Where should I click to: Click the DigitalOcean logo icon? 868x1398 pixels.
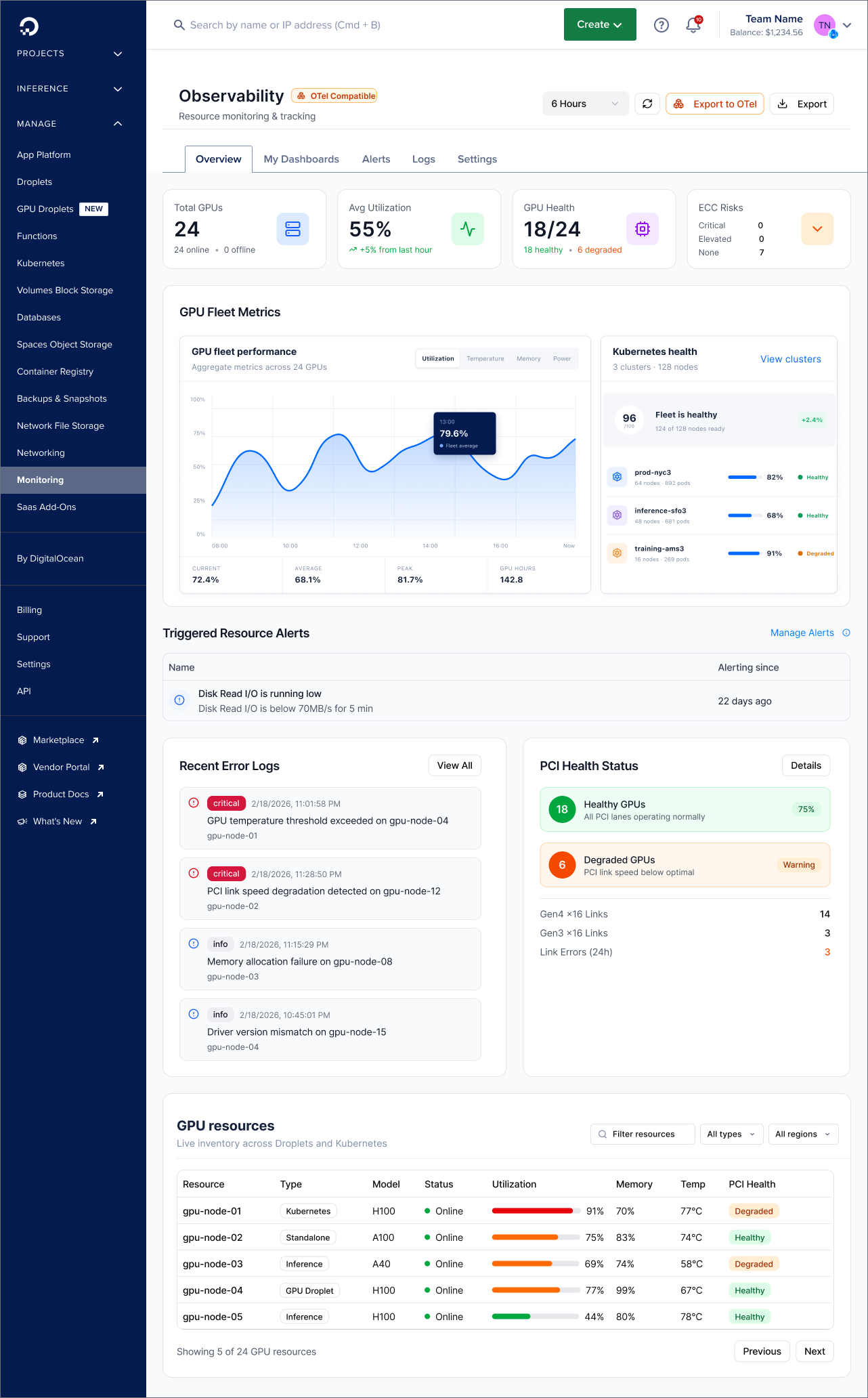tap(29, 26)
